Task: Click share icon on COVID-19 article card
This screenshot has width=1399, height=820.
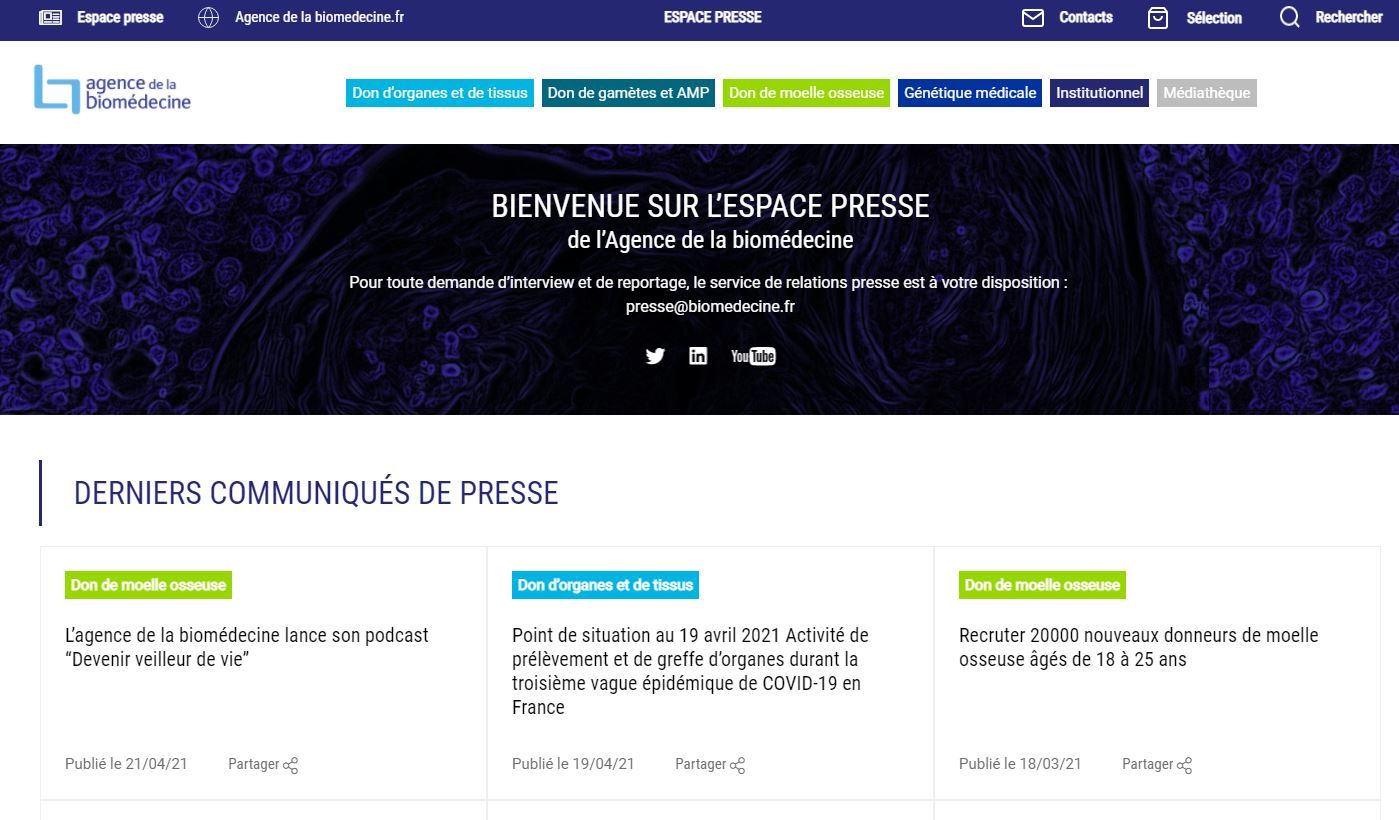Action: pos(737,765)
